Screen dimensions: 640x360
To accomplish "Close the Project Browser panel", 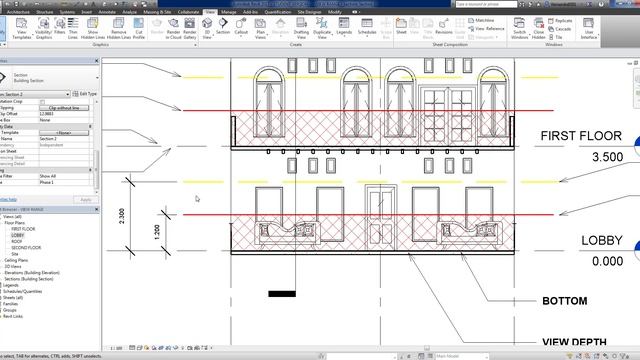I will coord(97,209).
